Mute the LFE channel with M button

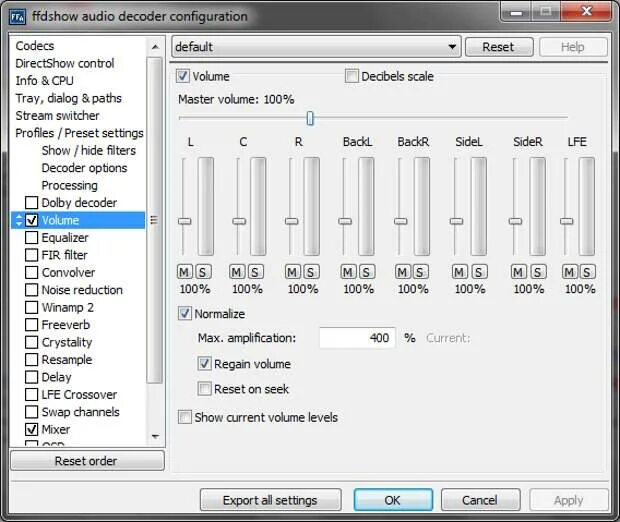coord(569,272)
